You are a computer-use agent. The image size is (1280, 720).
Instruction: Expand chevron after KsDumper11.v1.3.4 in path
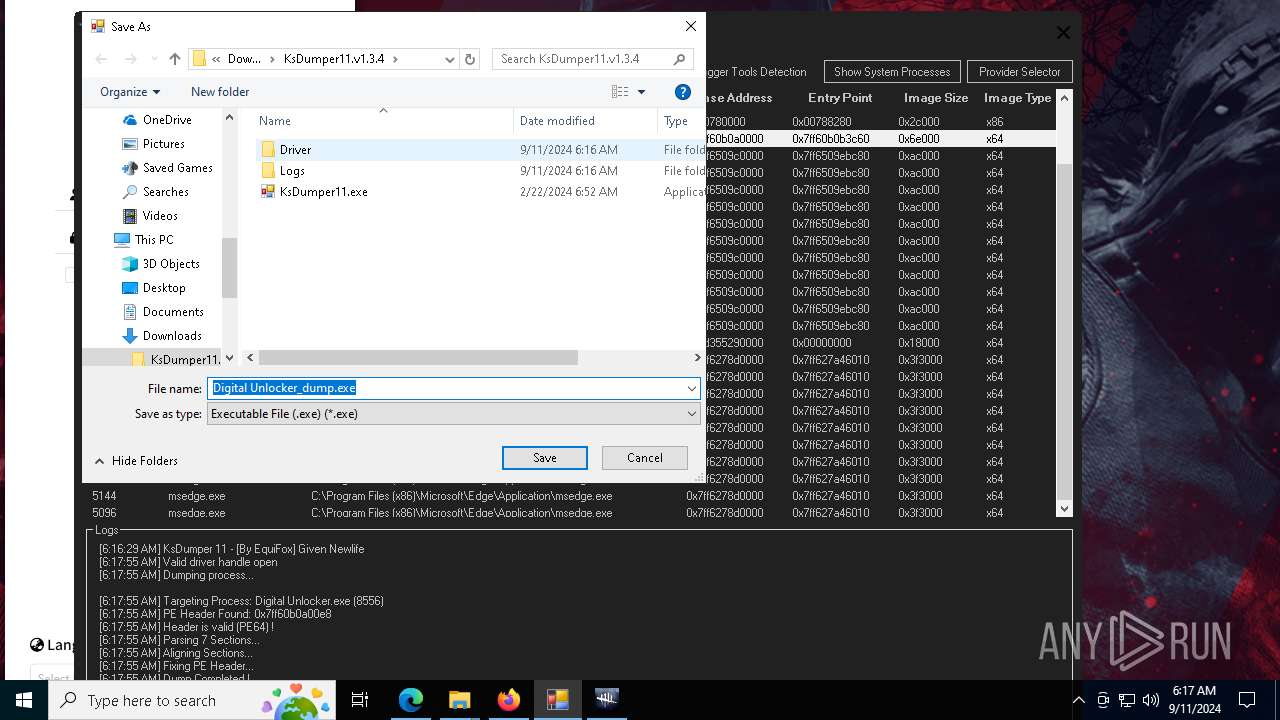click(x=395, y=59)
